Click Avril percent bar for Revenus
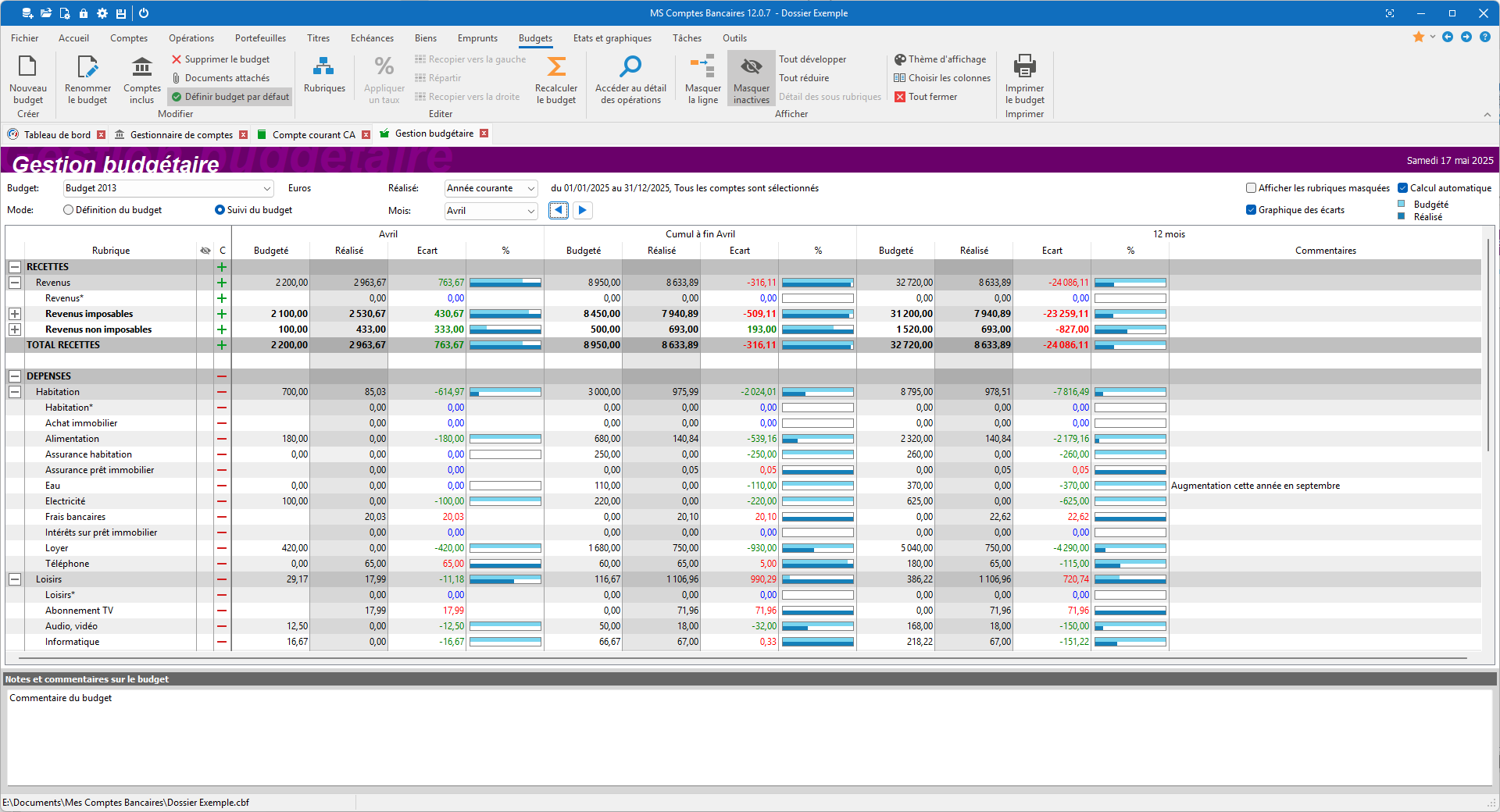The height and width of the screenshot is (812, 1500). [505, 283]
